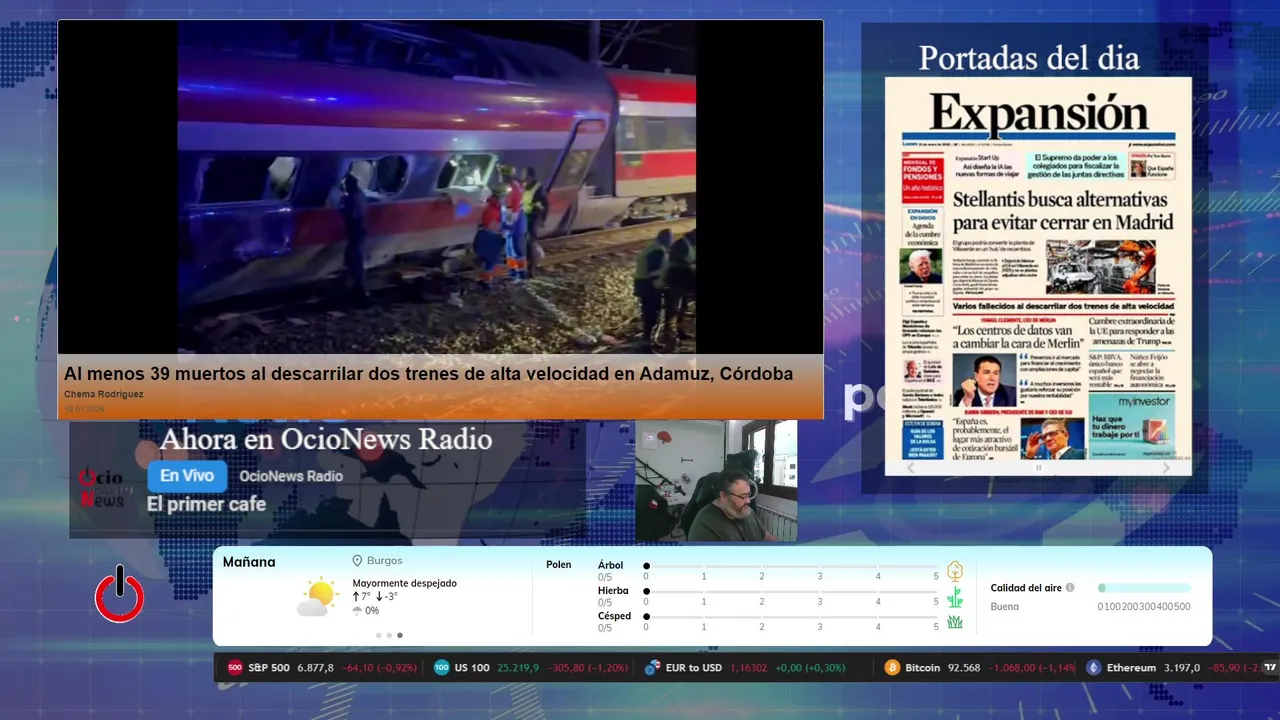Viewport: 1280px width, 720px height.
Task: Click the EUR to USD rate 1,16302
Action: click(x=749, y=667)
